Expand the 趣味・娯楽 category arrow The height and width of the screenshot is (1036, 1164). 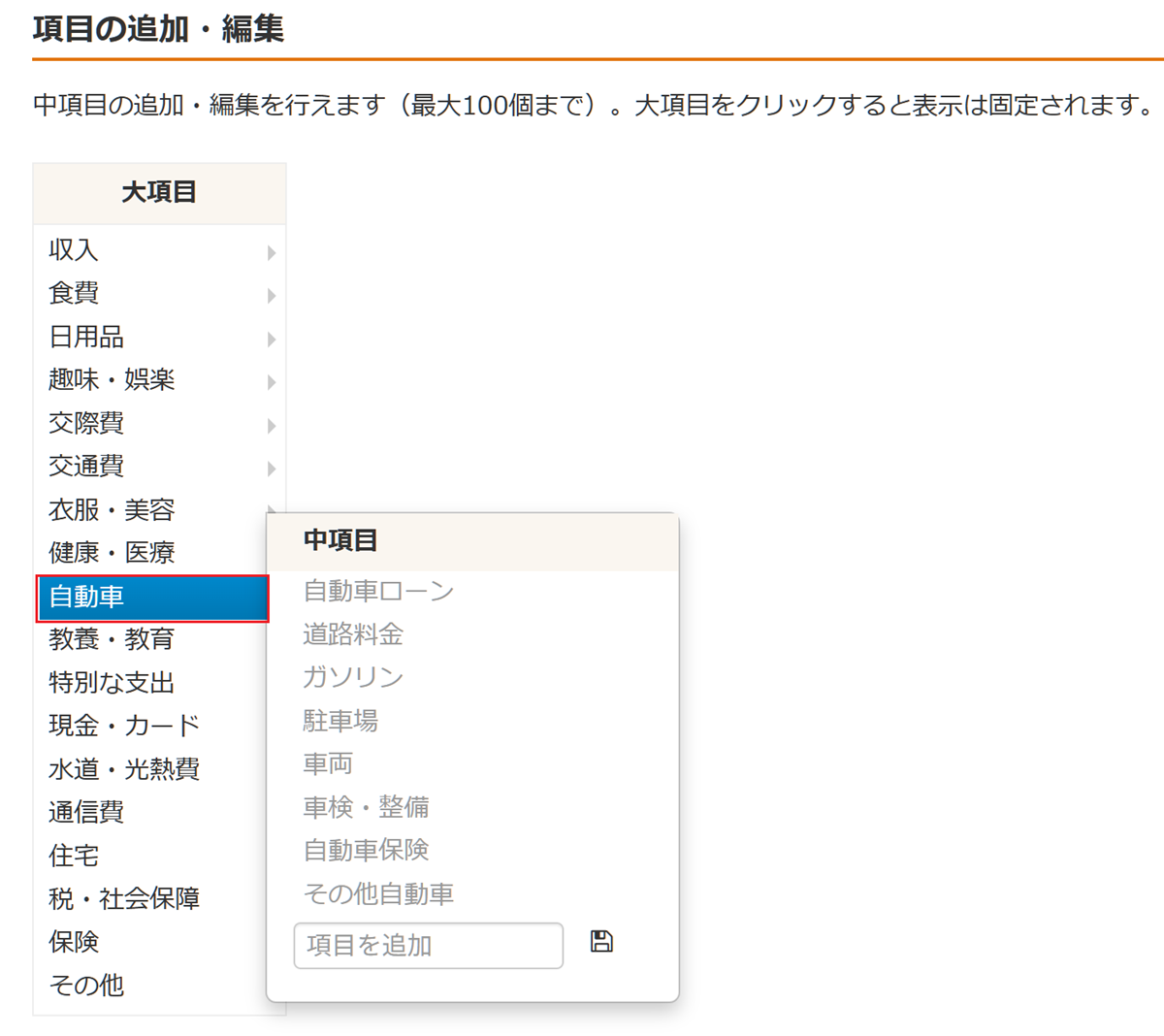272,381
